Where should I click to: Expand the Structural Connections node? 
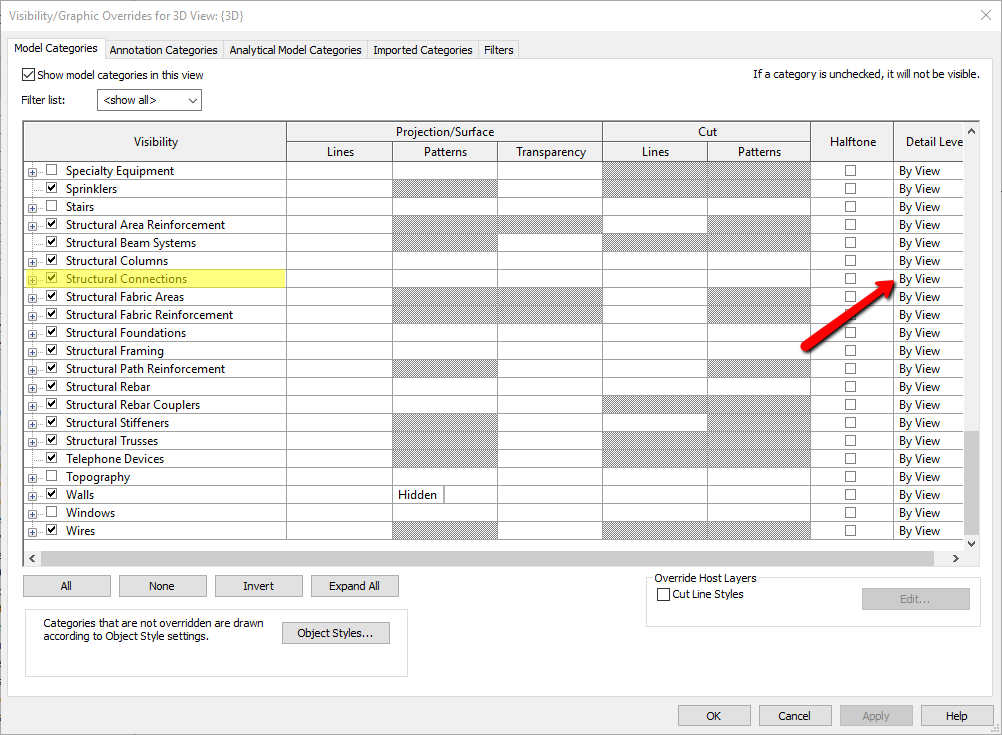32,280
